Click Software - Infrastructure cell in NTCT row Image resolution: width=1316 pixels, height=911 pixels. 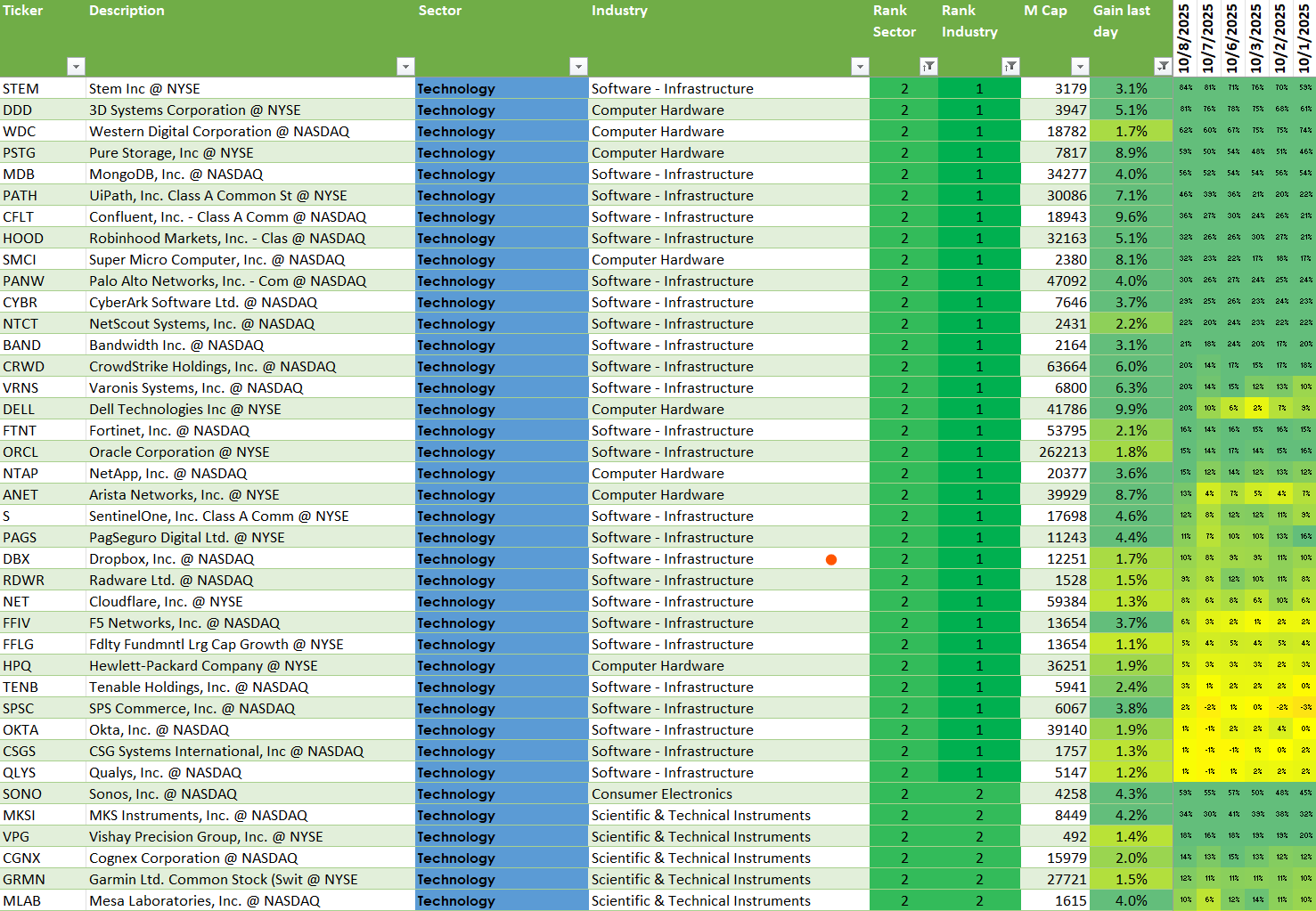[x=729, y=323]
